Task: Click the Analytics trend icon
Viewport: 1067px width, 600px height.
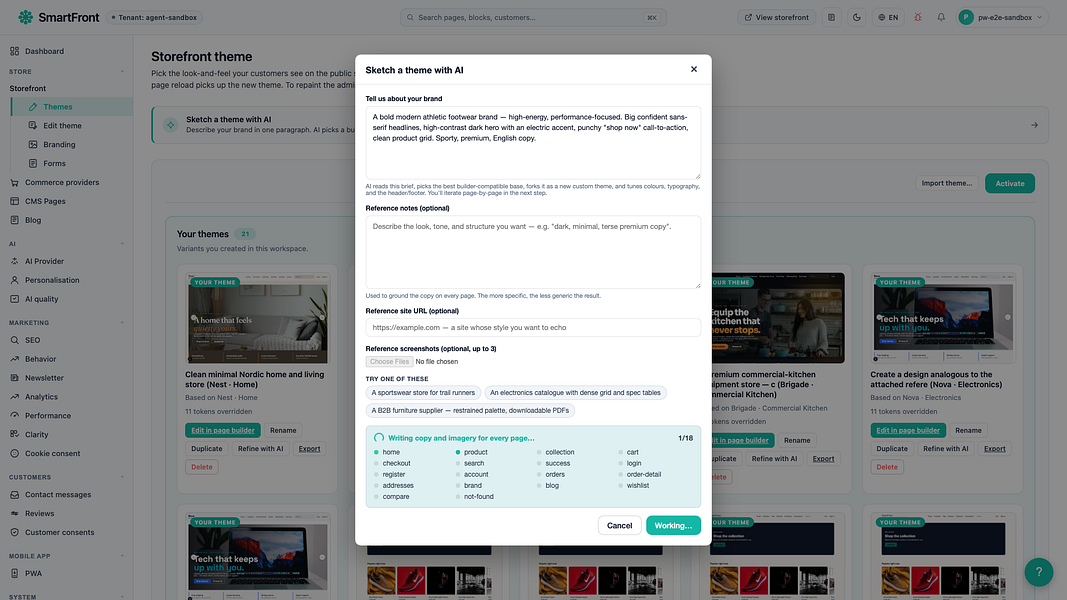Action: [x=14, y=397]
